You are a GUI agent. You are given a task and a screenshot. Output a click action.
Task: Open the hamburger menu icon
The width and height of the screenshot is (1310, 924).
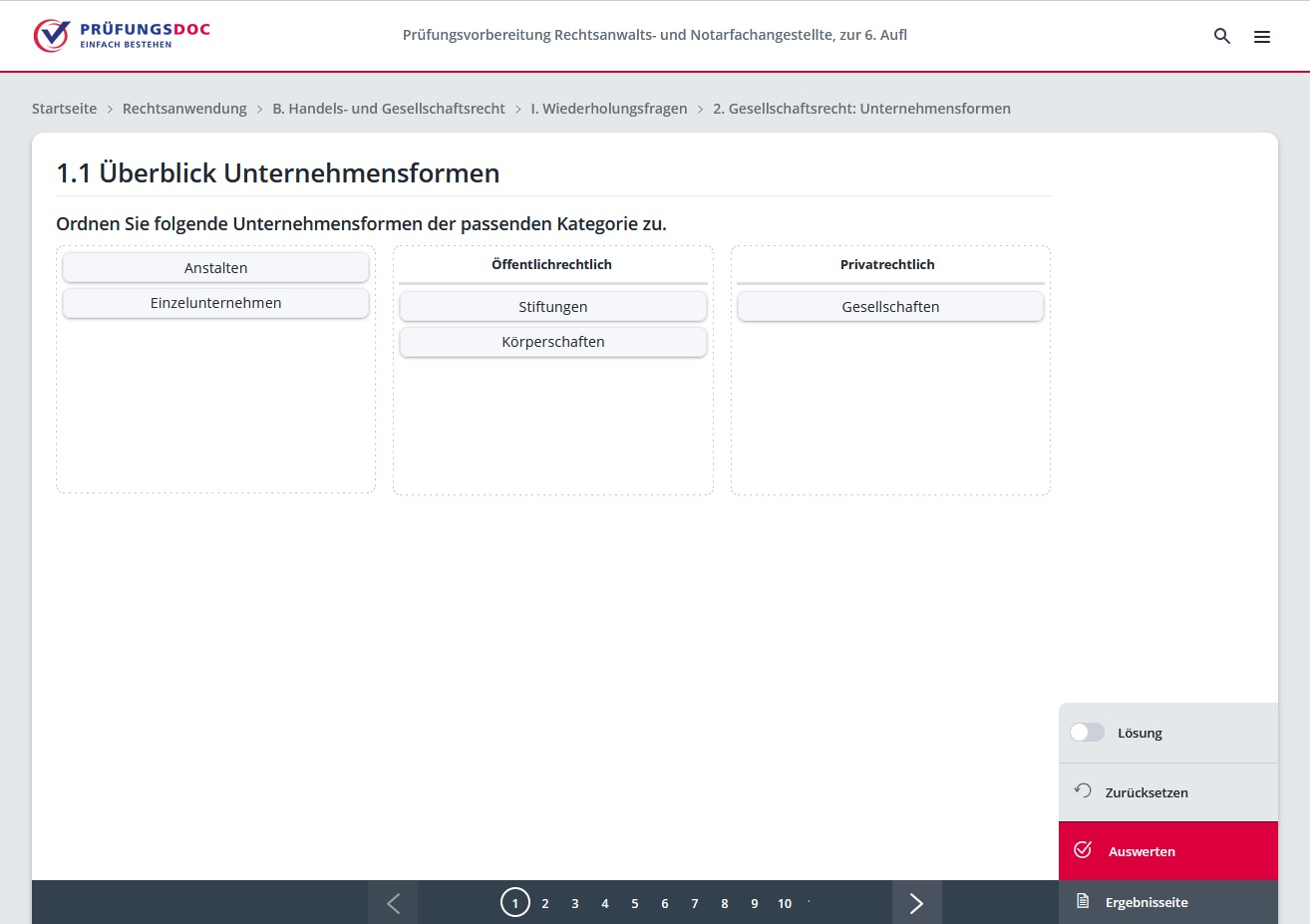click(1261, 37)
